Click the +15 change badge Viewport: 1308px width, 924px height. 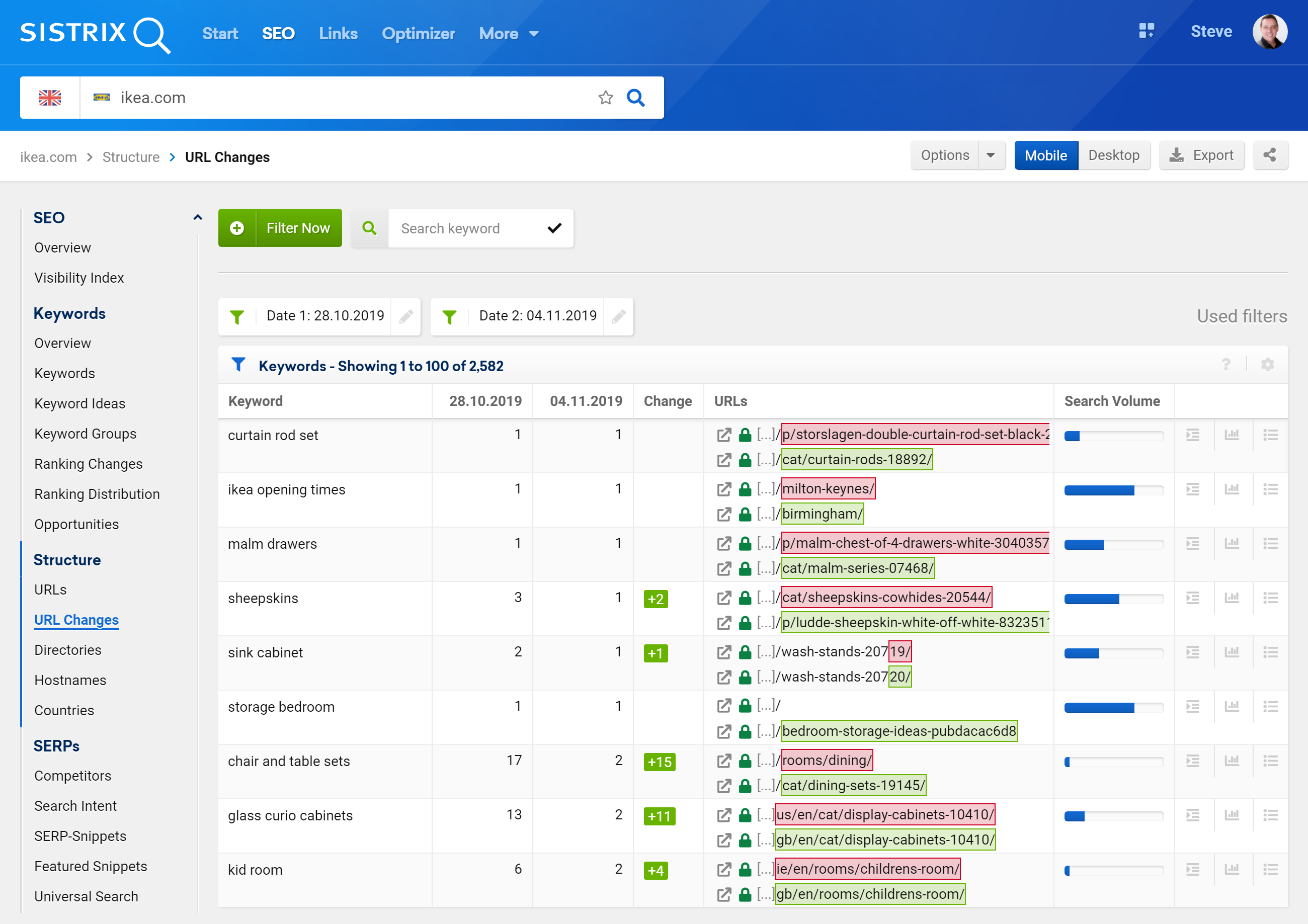(660, 762)
